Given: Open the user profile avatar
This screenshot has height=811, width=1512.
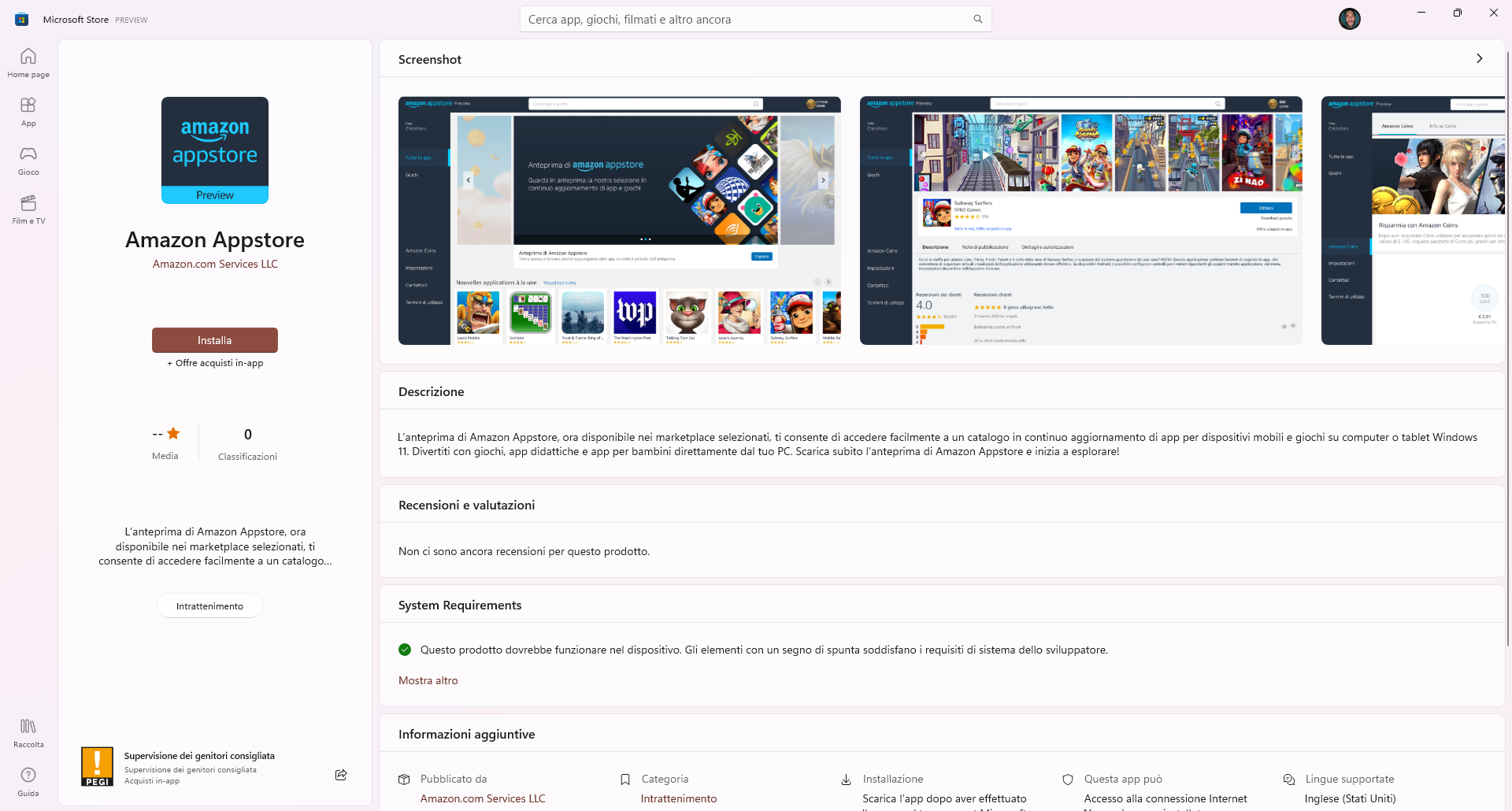Looking at the screenshot, I should tap(1349, 19).
